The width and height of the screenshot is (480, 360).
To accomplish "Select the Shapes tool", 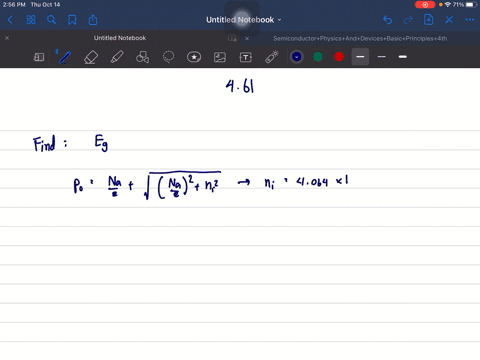I will [x=142, y=57].
